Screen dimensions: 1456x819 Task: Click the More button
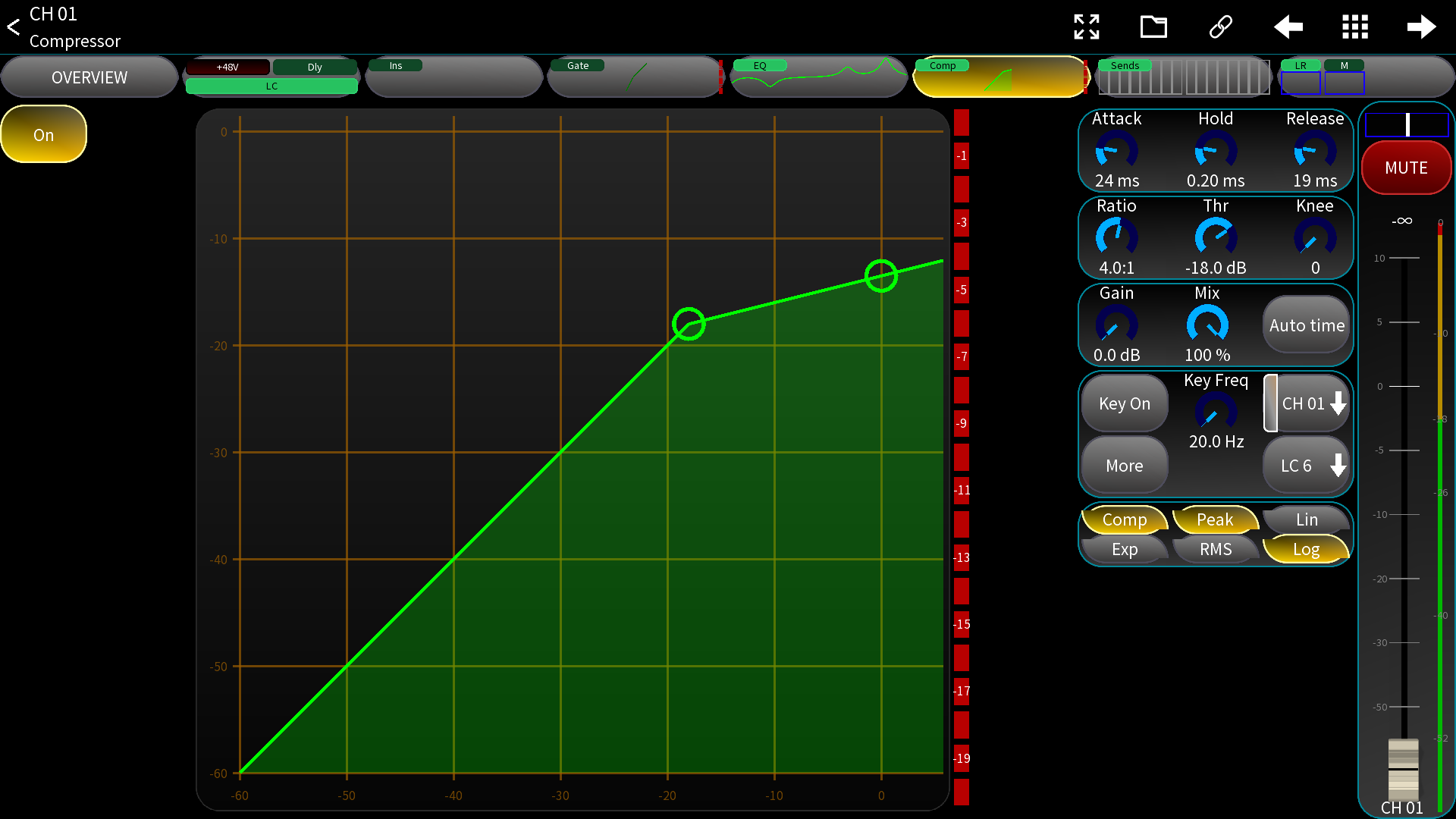point(1124,466)
